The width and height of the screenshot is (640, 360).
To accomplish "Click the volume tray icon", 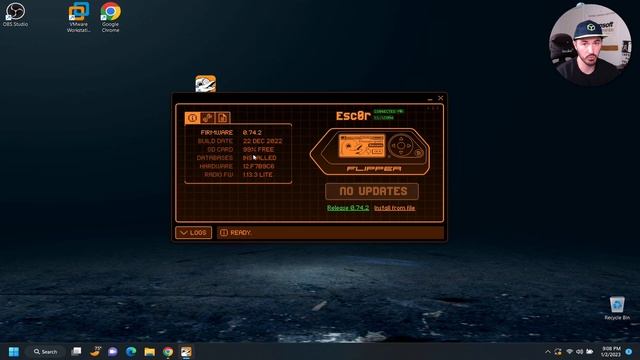I will (579, 351).
